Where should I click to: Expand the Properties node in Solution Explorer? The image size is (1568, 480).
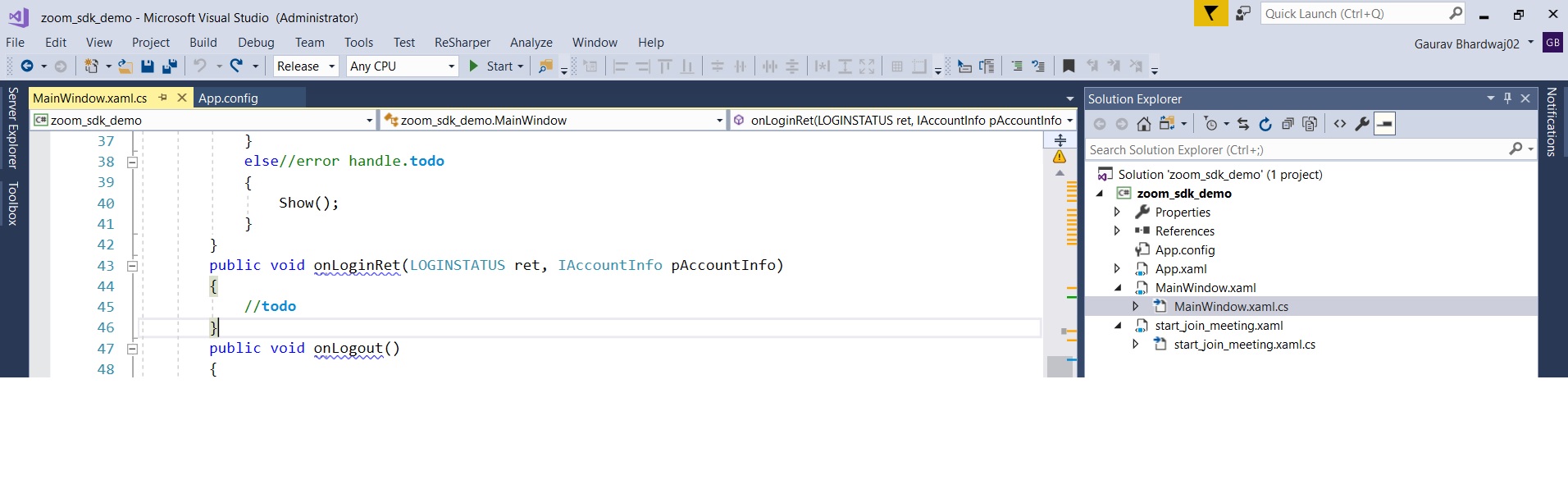pos(1117,212)
